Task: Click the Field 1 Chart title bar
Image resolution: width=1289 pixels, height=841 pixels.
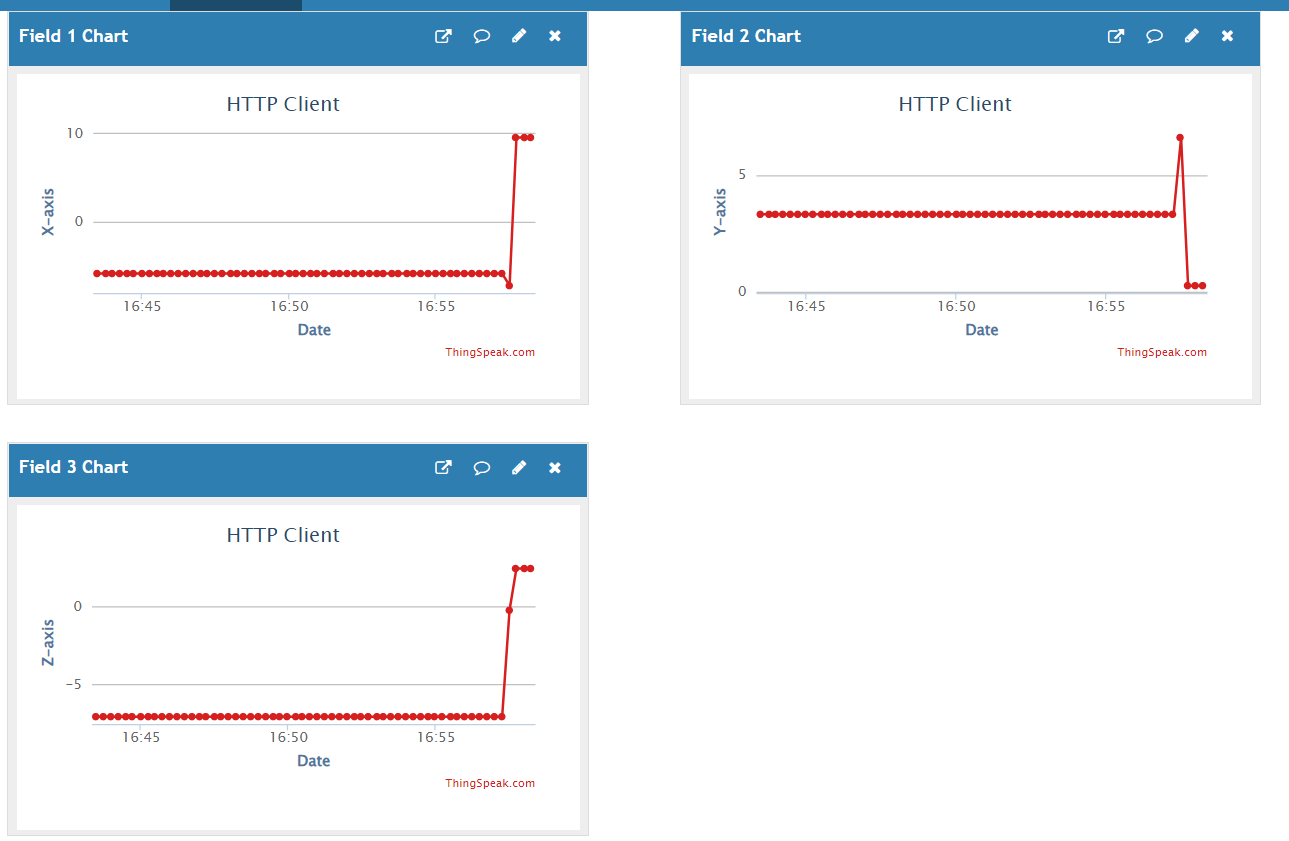Action: pos(250,36)
